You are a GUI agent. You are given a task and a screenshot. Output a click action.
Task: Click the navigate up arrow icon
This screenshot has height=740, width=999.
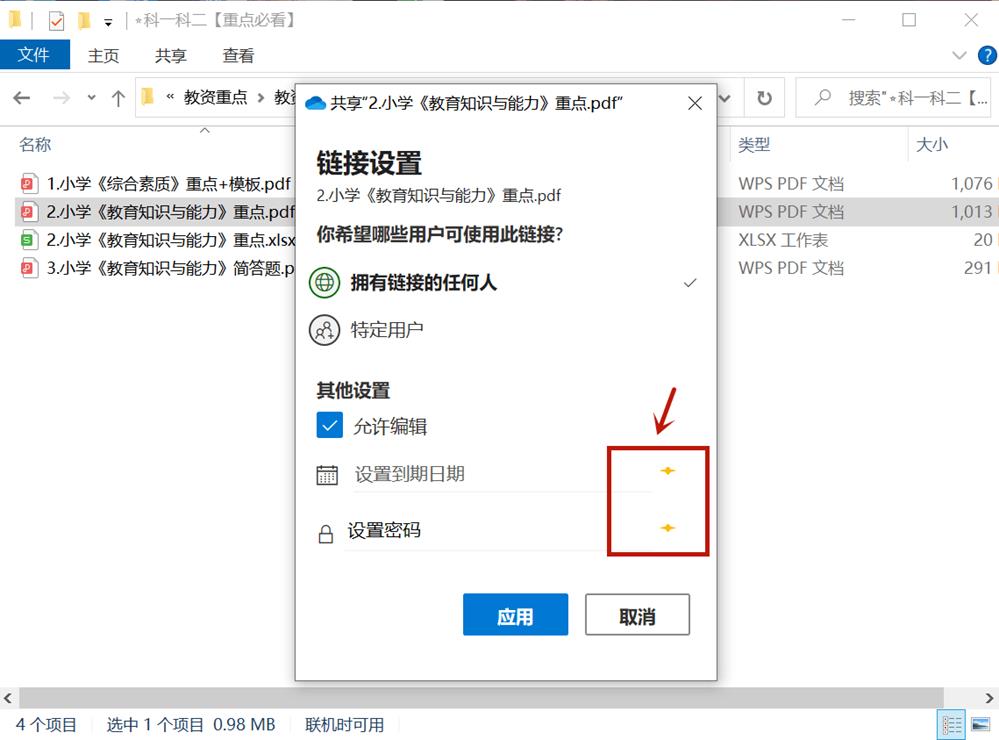(x=119, y=98)
